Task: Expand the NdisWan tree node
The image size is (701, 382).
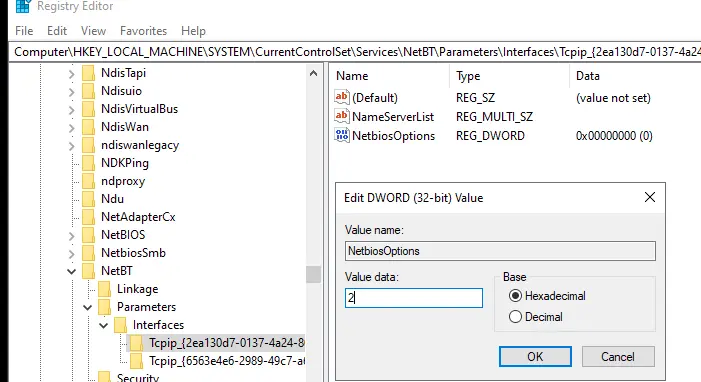Action: pyautogui.click(x=72, y=127)
